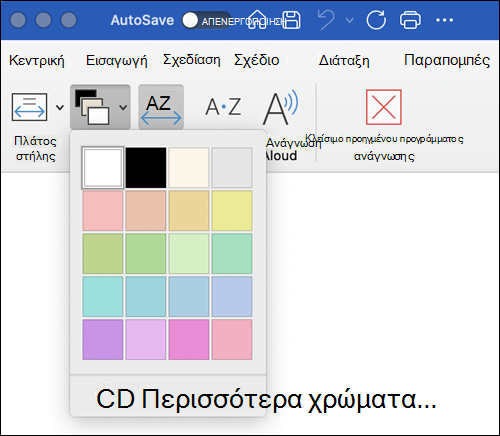Print the document via printer icon
This screenshot has width=500, height=436.
[410, 20]
